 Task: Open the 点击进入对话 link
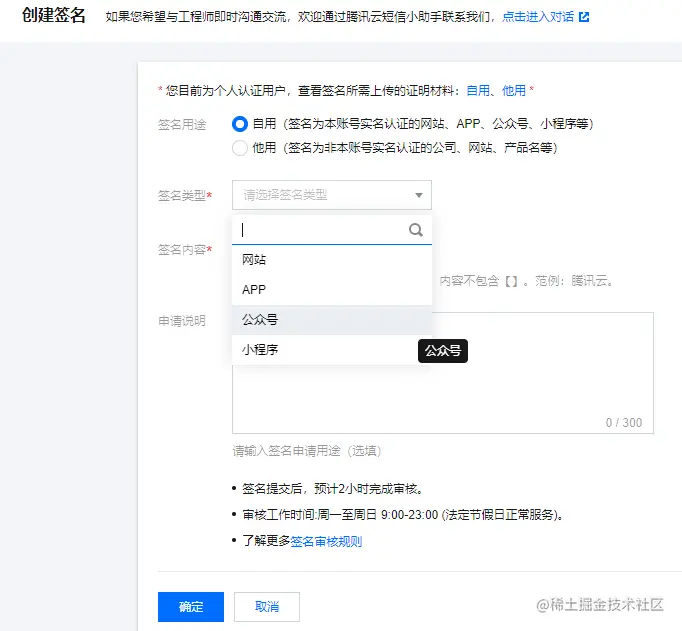tap(538, 17)
